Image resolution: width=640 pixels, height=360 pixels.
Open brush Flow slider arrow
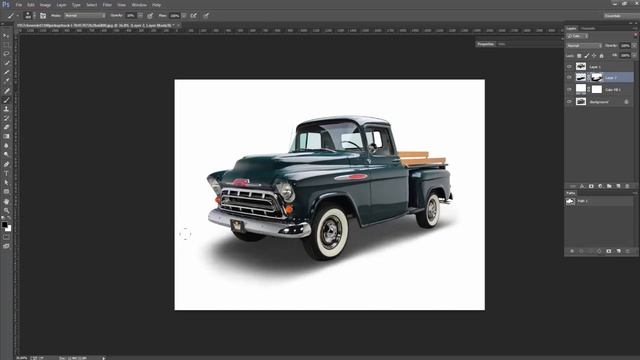pos(184,16)
